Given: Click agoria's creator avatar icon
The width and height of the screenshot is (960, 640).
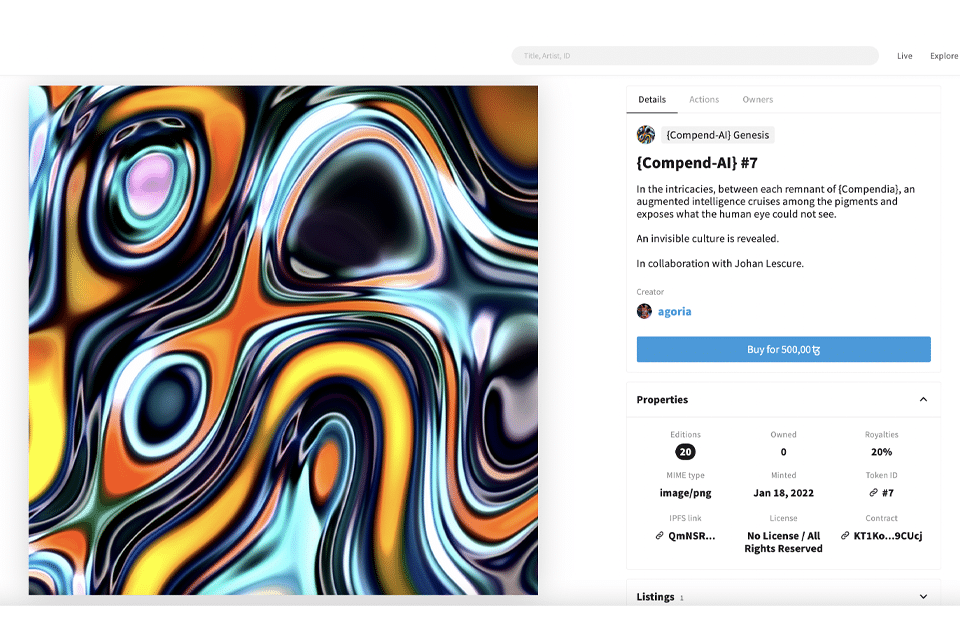Looking at the screenshot, I should point(644,311).
